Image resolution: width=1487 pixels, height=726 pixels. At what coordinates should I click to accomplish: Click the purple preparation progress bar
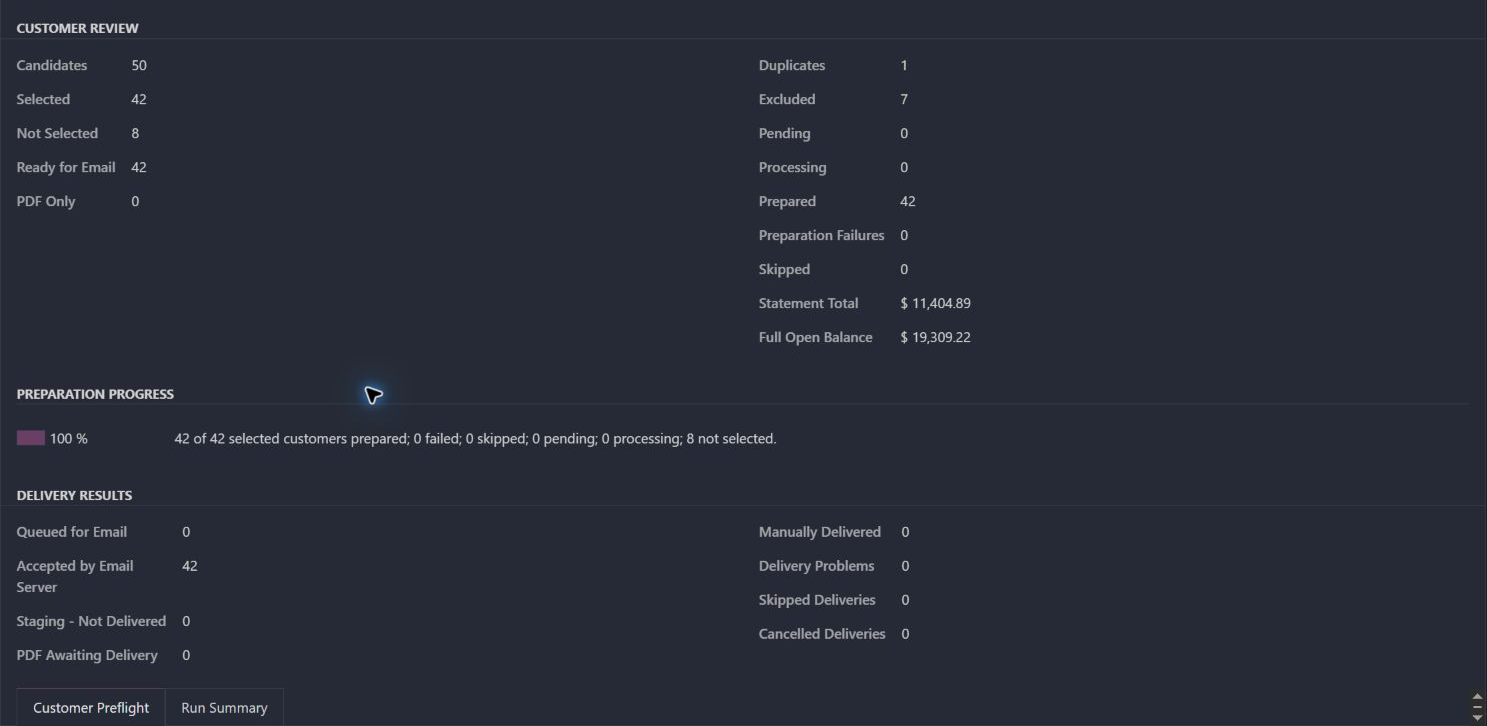(x=31, y=438)
